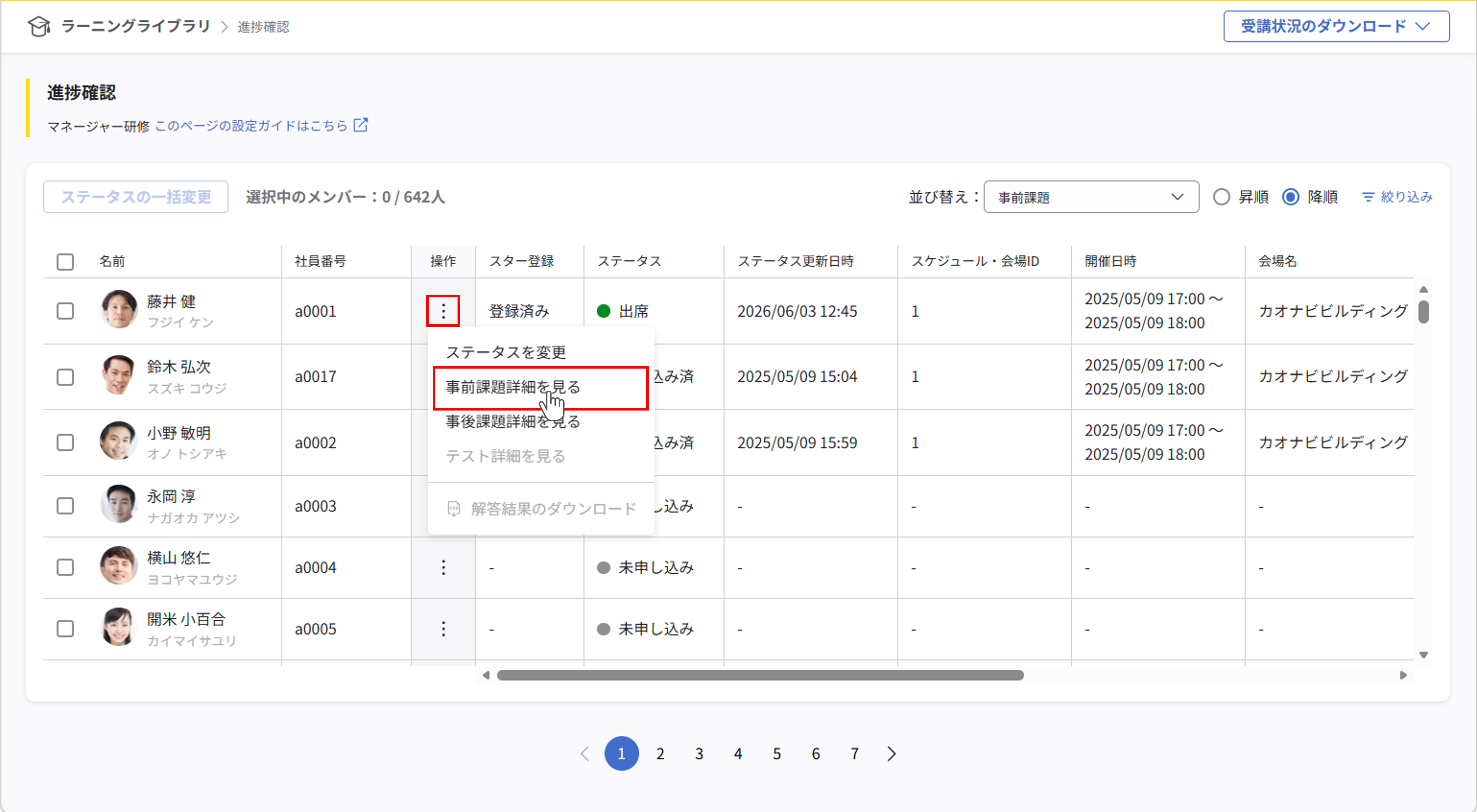
Task: Click the 登録済み cell for 藤井 健
Action: (519, 311)
